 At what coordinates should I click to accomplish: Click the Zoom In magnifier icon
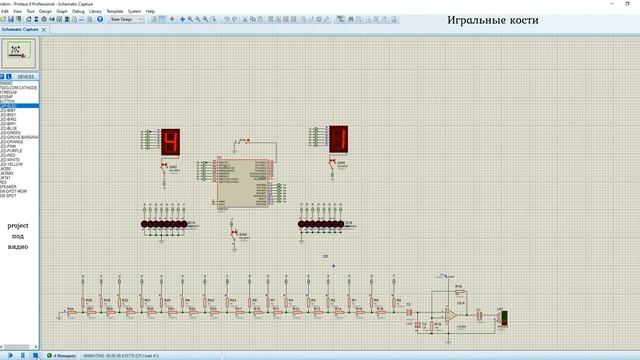pos(190,19)
